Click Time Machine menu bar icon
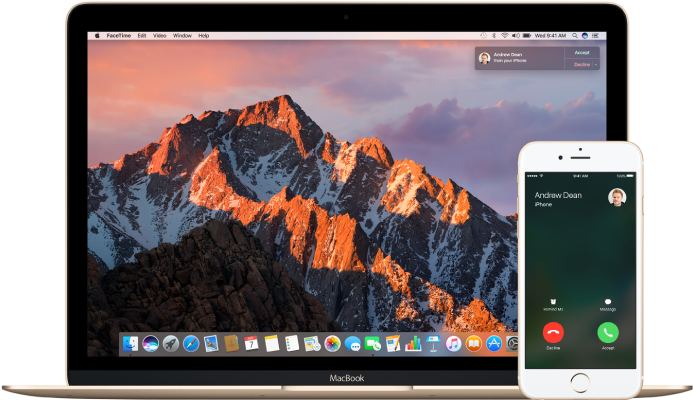The height and width of the screenshot is (400, 693). [484, 36]
